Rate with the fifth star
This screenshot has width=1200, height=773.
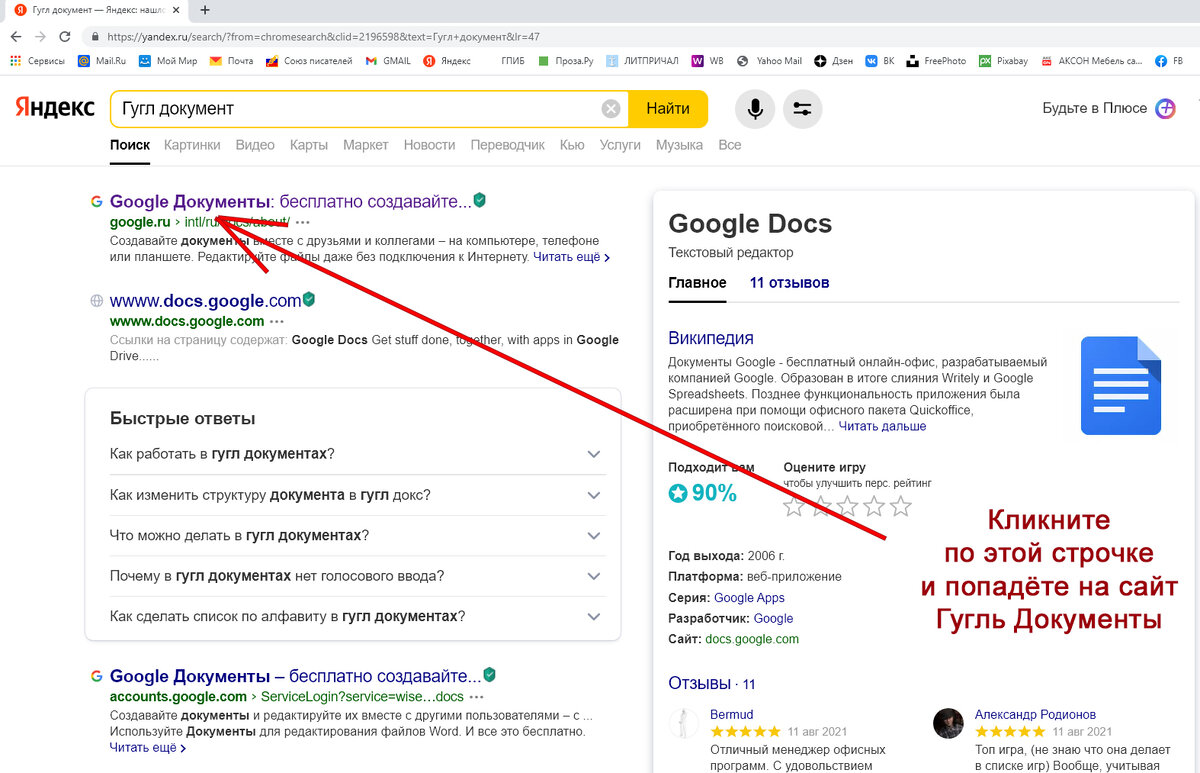click(900, 505)
